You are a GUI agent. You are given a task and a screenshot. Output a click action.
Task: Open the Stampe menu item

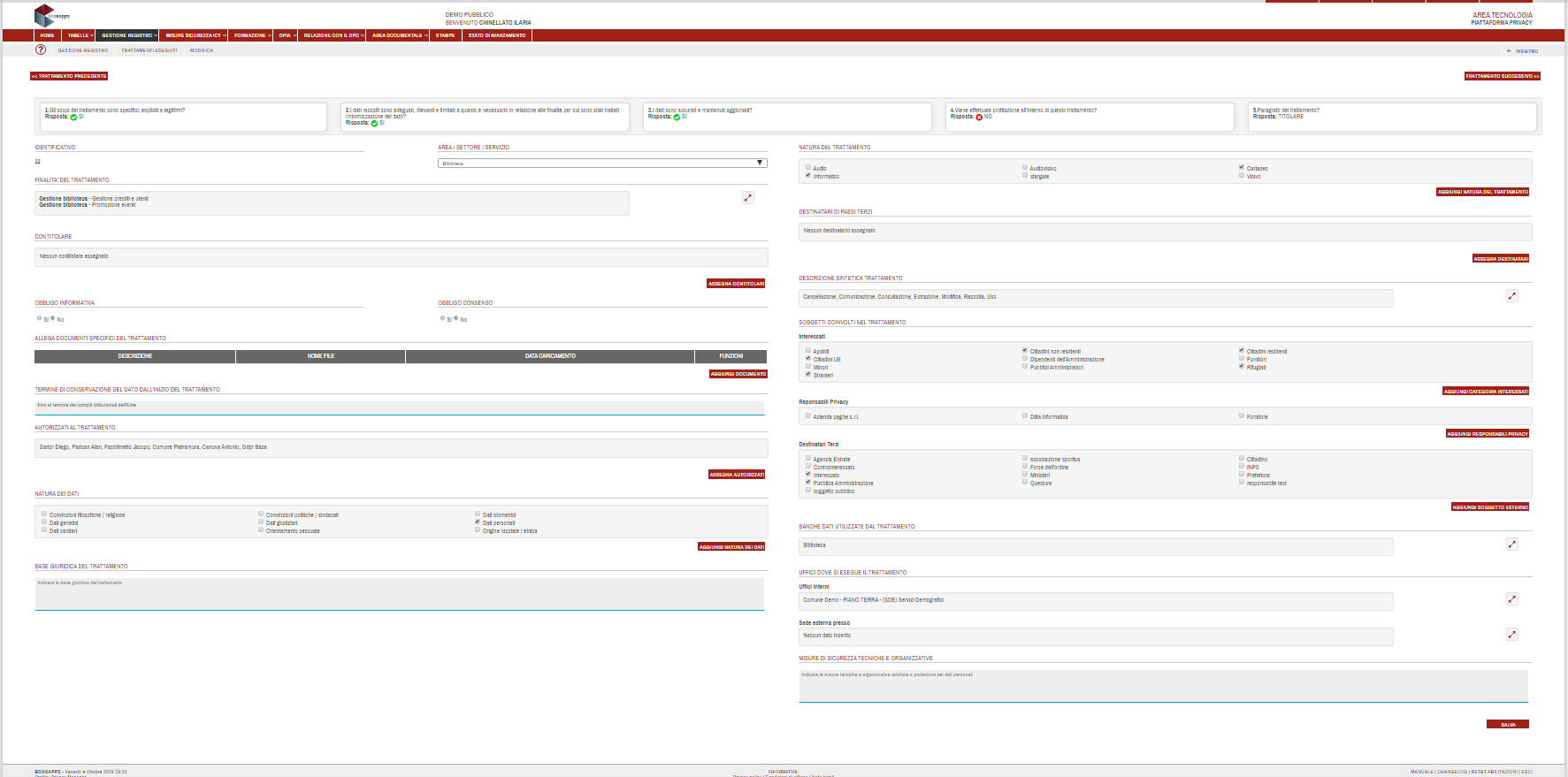[446, 35]
